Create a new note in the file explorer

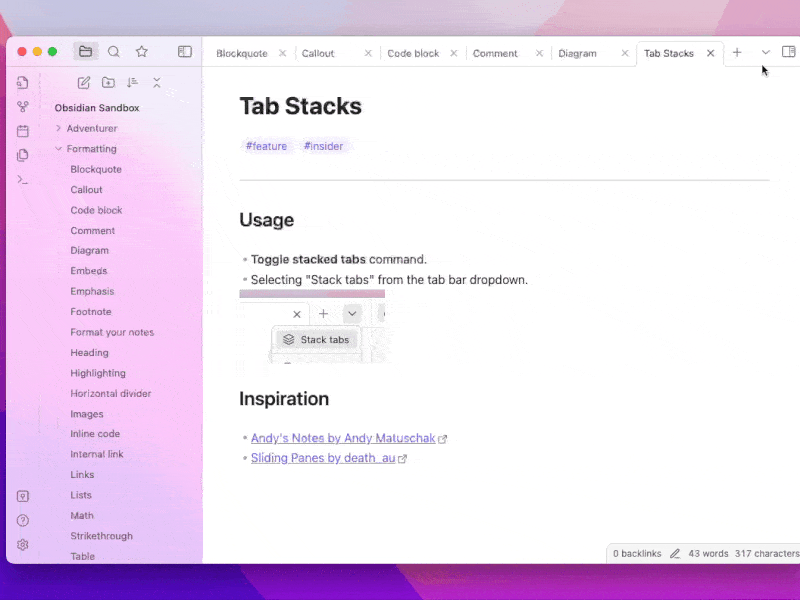click(84, 83)
